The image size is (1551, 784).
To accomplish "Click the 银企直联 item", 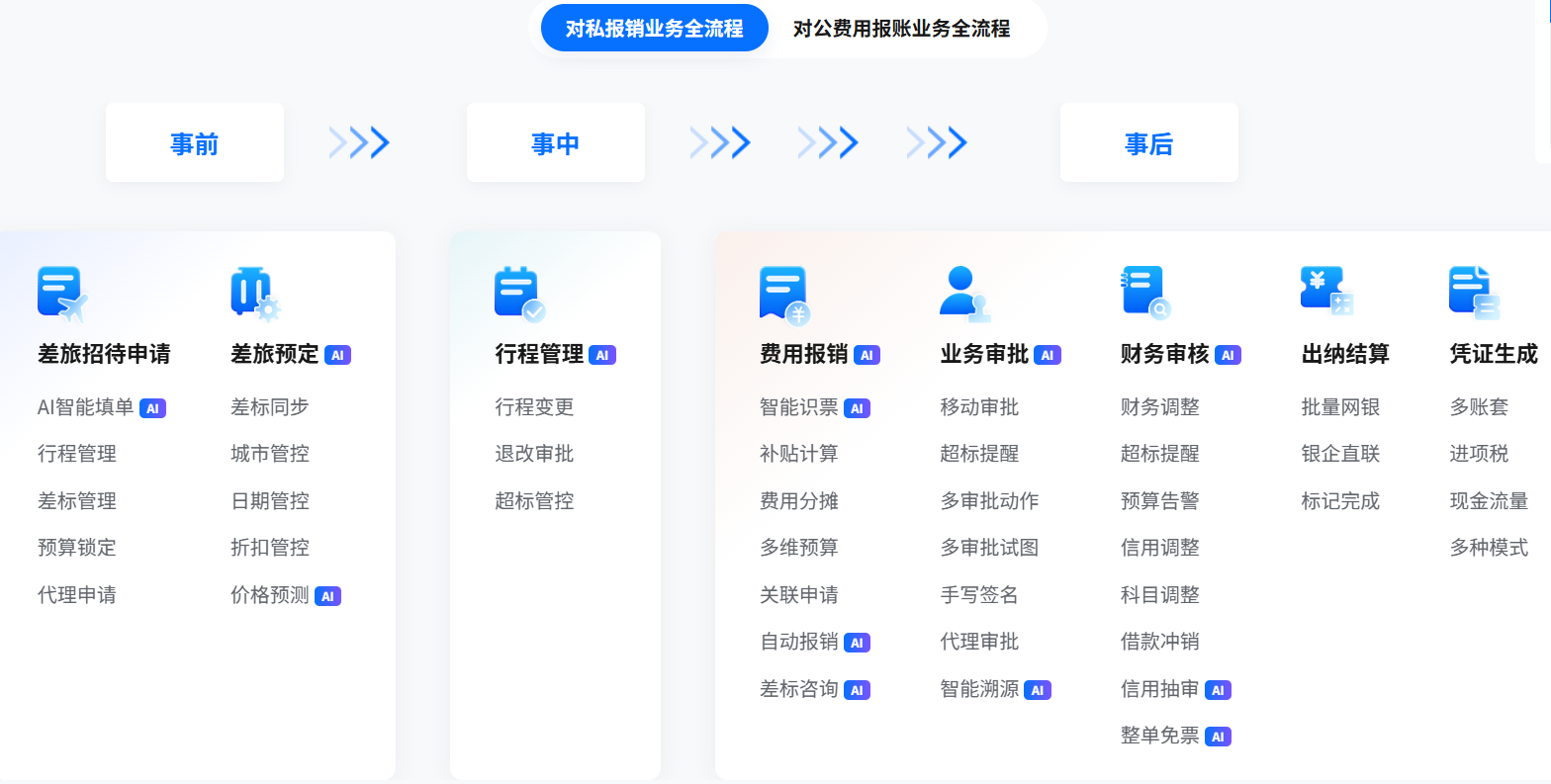I will coord(1340,454).
